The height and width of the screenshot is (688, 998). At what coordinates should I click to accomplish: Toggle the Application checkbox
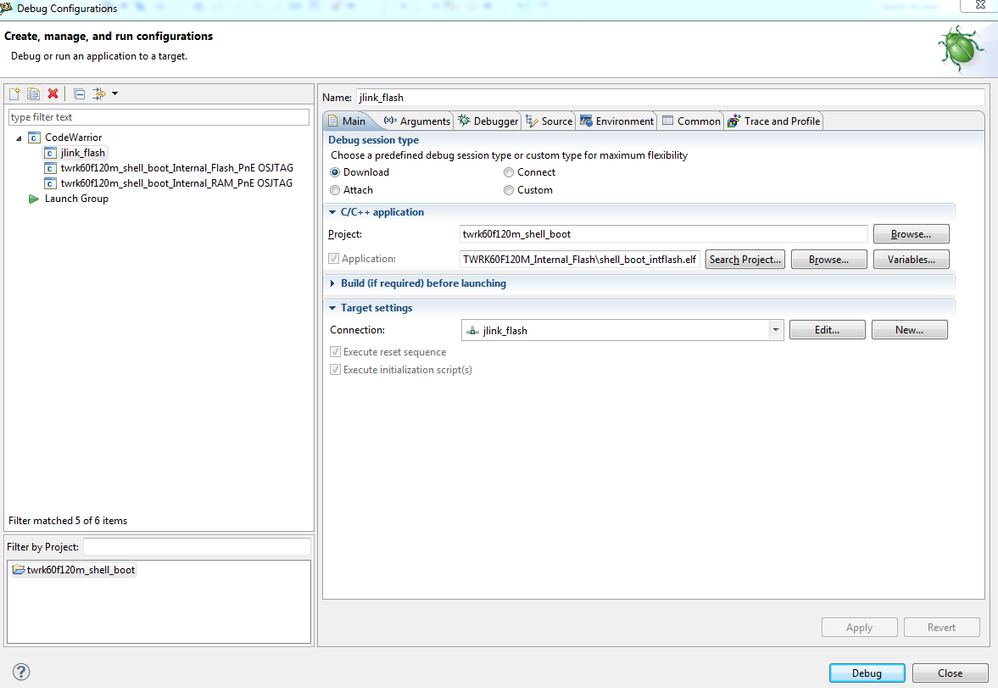[334, 258]
